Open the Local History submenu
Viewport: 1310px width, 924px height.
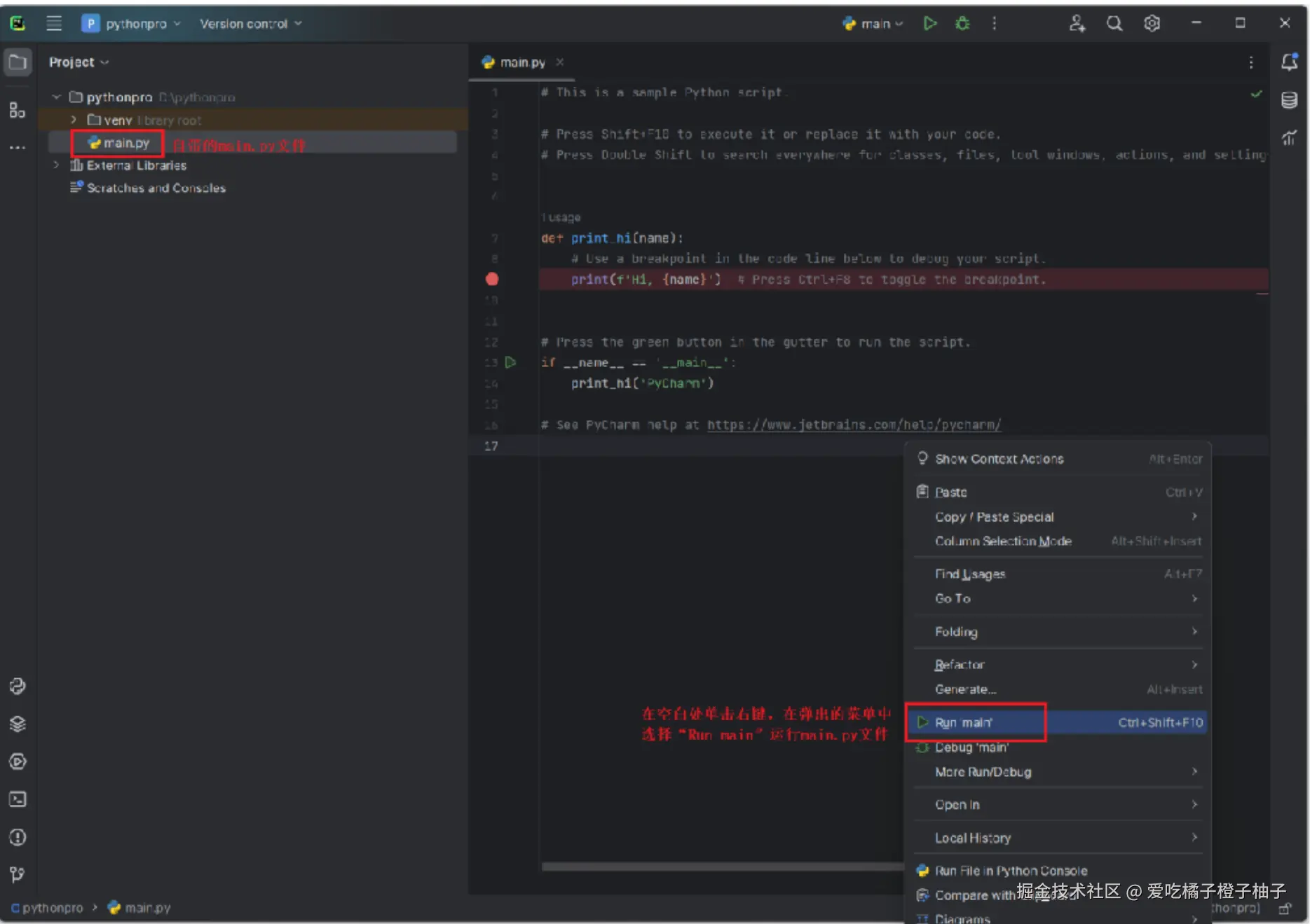click(x=1058, y=838)
